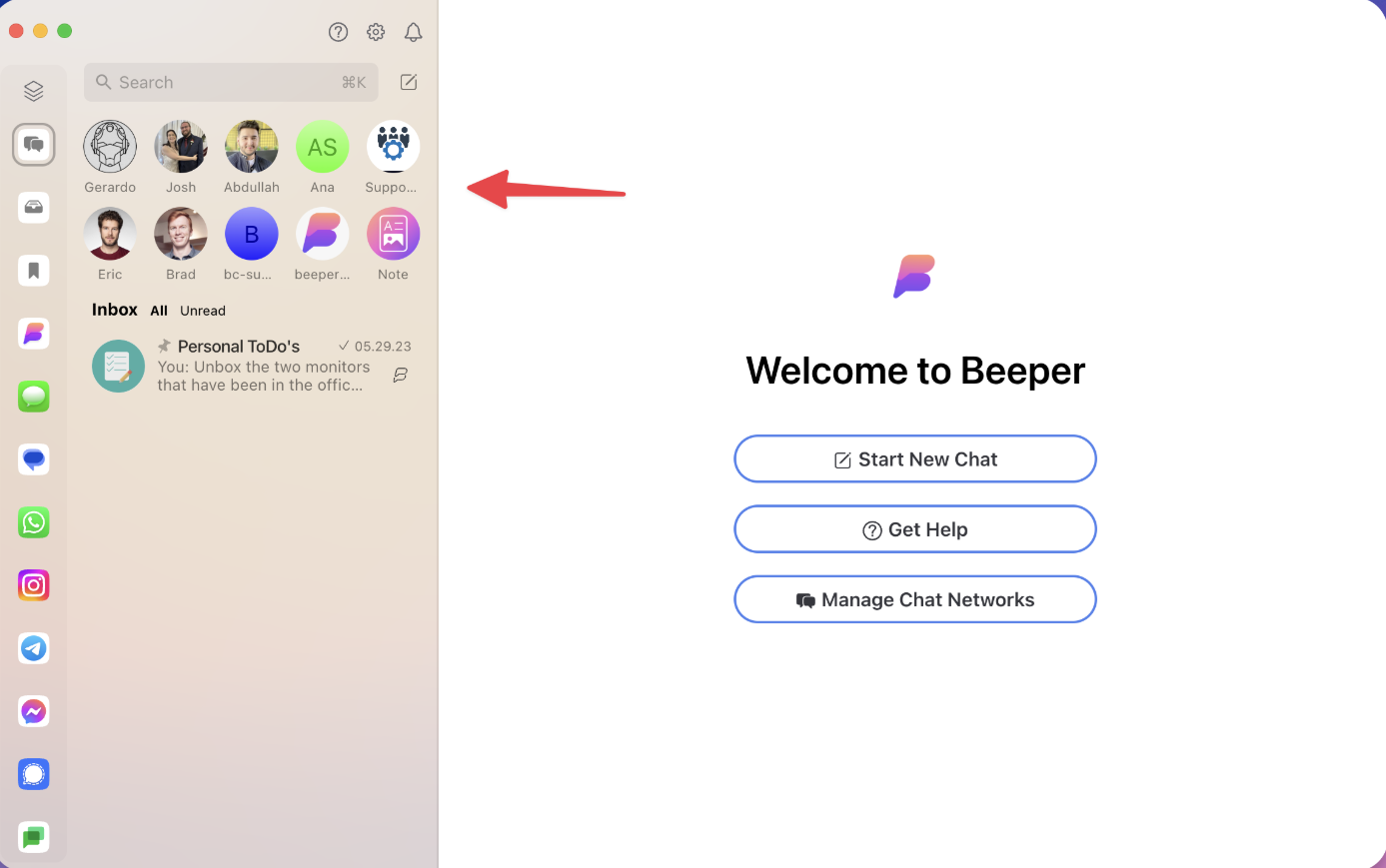The width and height of the screenshot is (1386, 868).
Task: Open the Telegram sidebar icon
Action: pyautogui.click(x=34, y=648)
